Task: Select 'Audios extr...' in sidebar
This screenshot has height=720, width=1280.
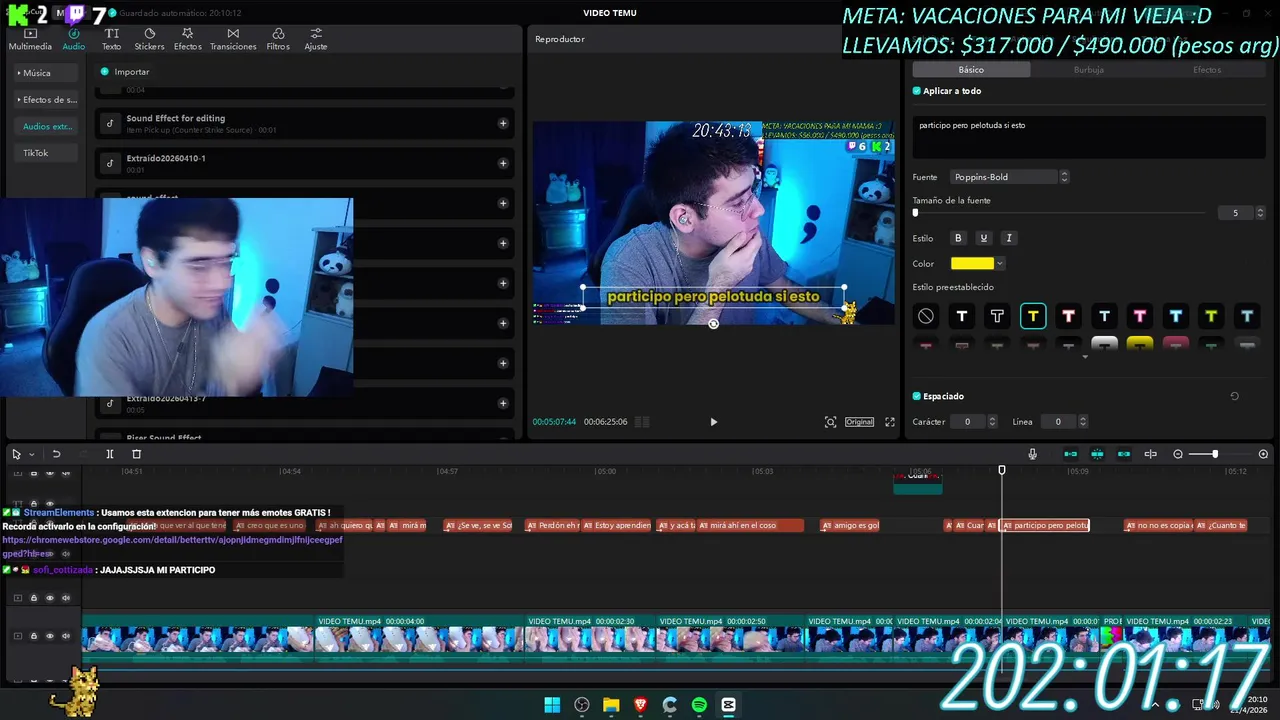Action: pyautogui.click(x=47, y=127)
